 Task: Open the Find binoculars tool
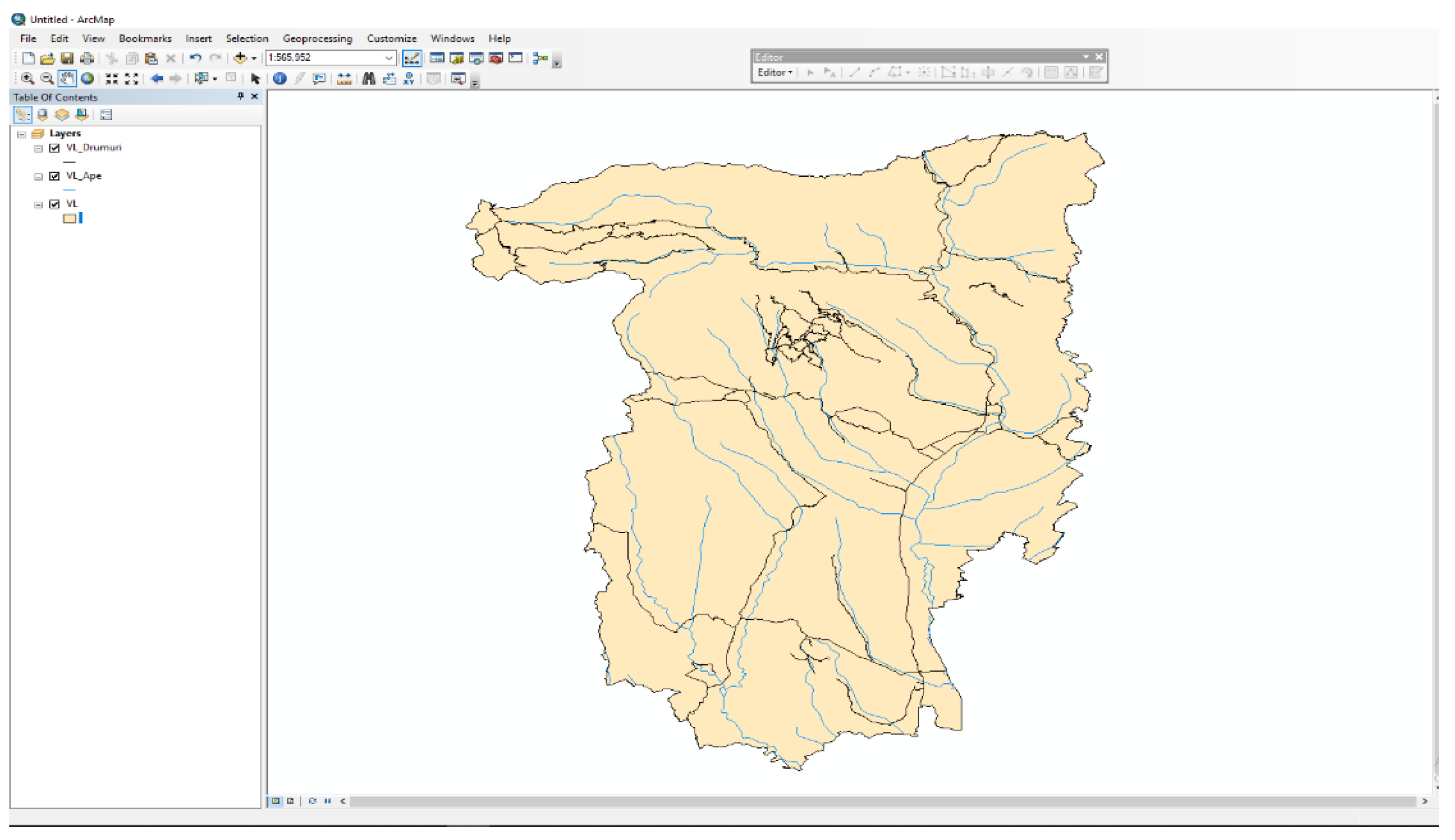tap(369, 78)
